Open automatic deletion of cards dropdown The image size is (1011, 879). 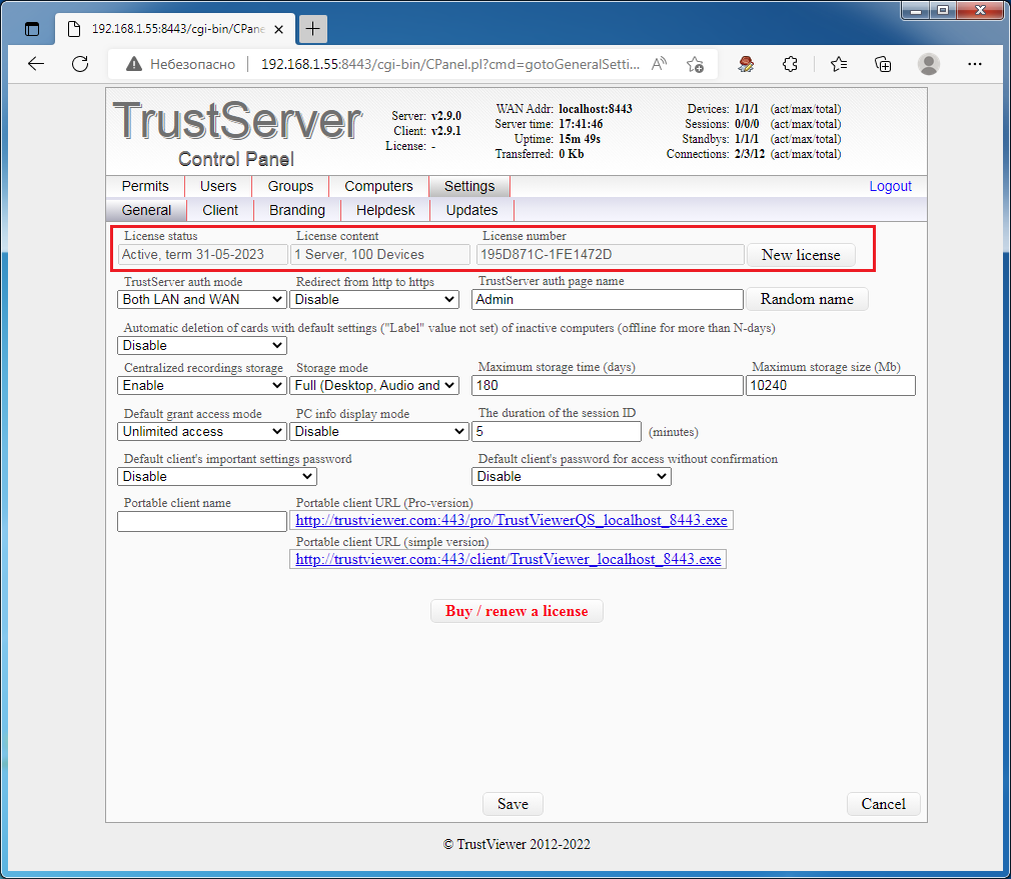pos(202,346)
